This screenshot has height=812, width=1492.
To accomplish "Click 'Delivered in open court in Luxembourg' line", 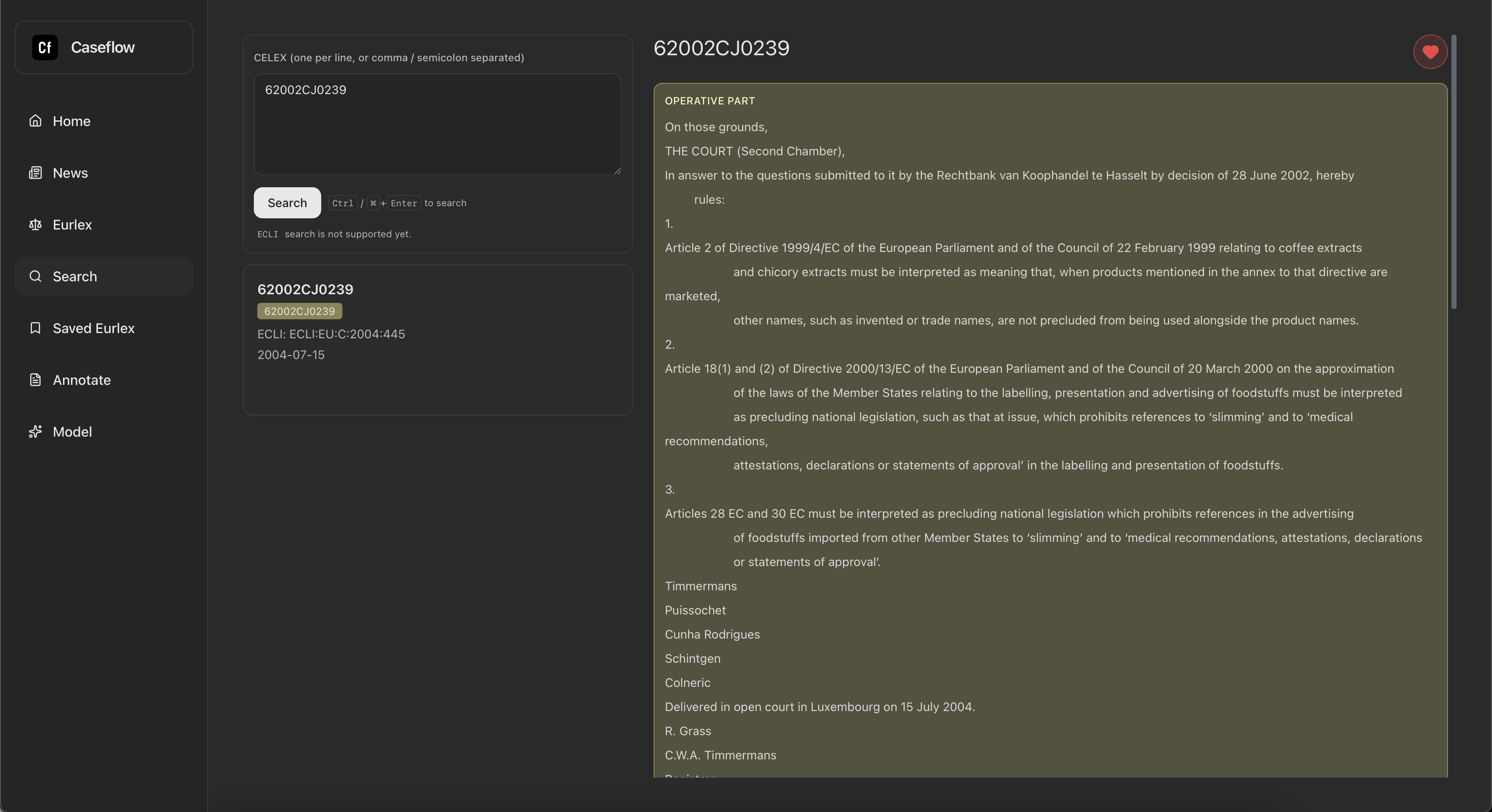I will [x=819, y=707].
